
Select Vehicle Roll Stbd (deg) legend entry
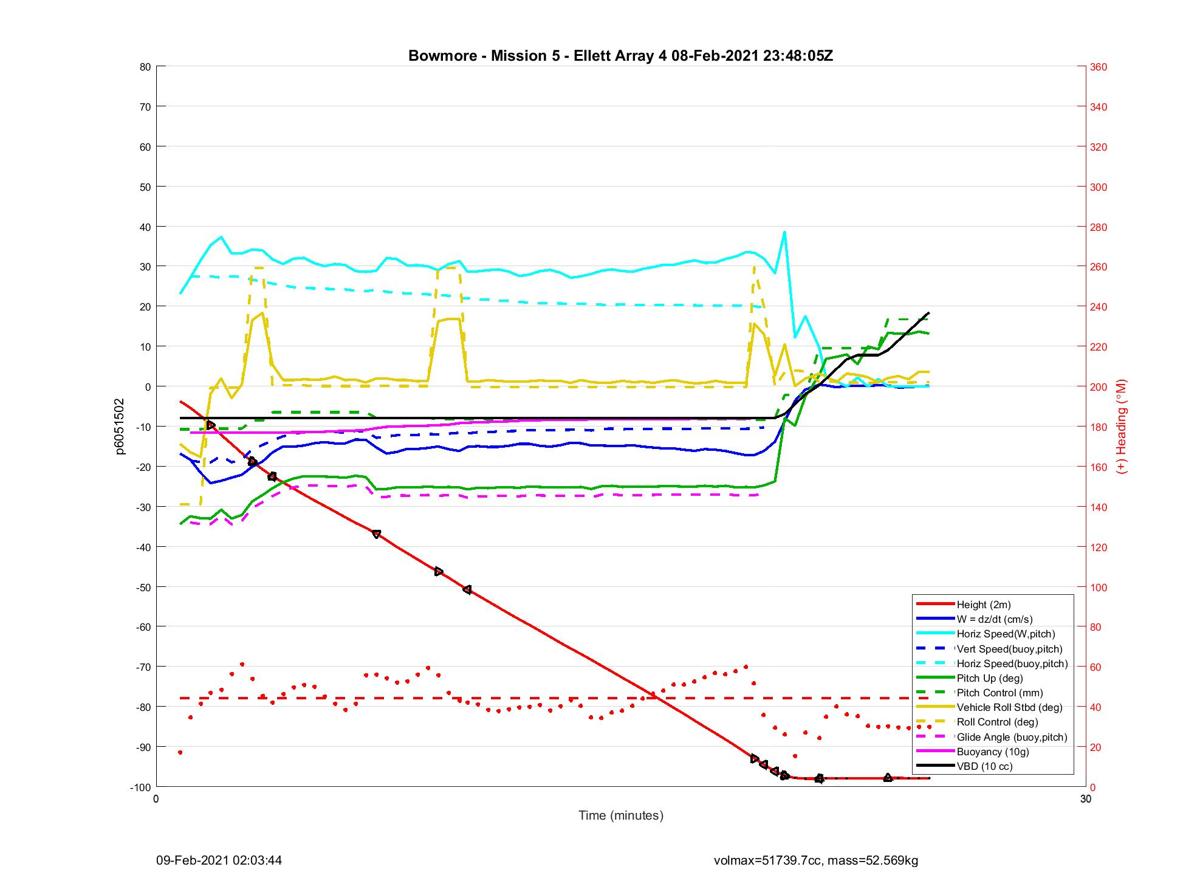coord(990,707)
